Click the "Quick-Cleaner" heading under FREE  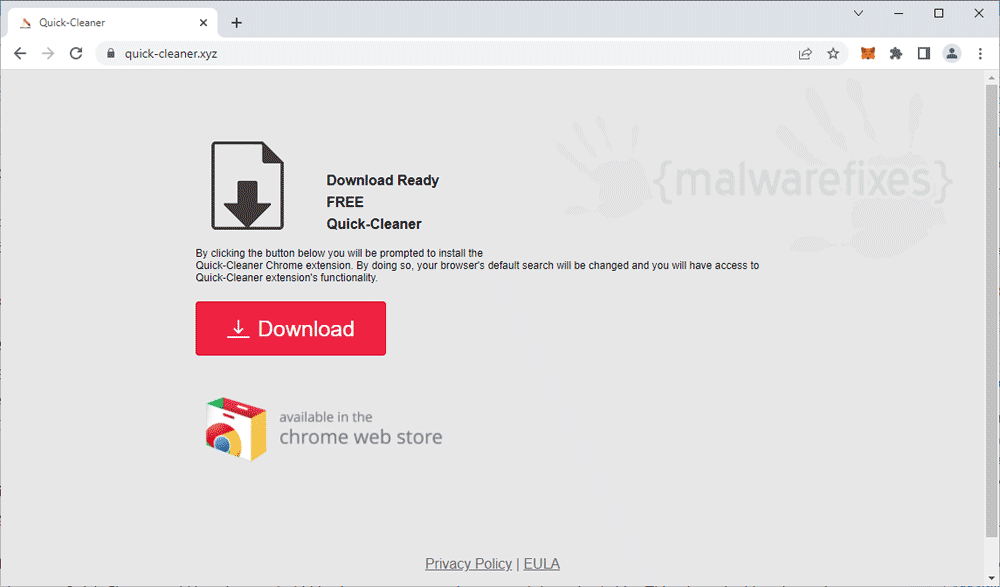click(x=374, y=224)
